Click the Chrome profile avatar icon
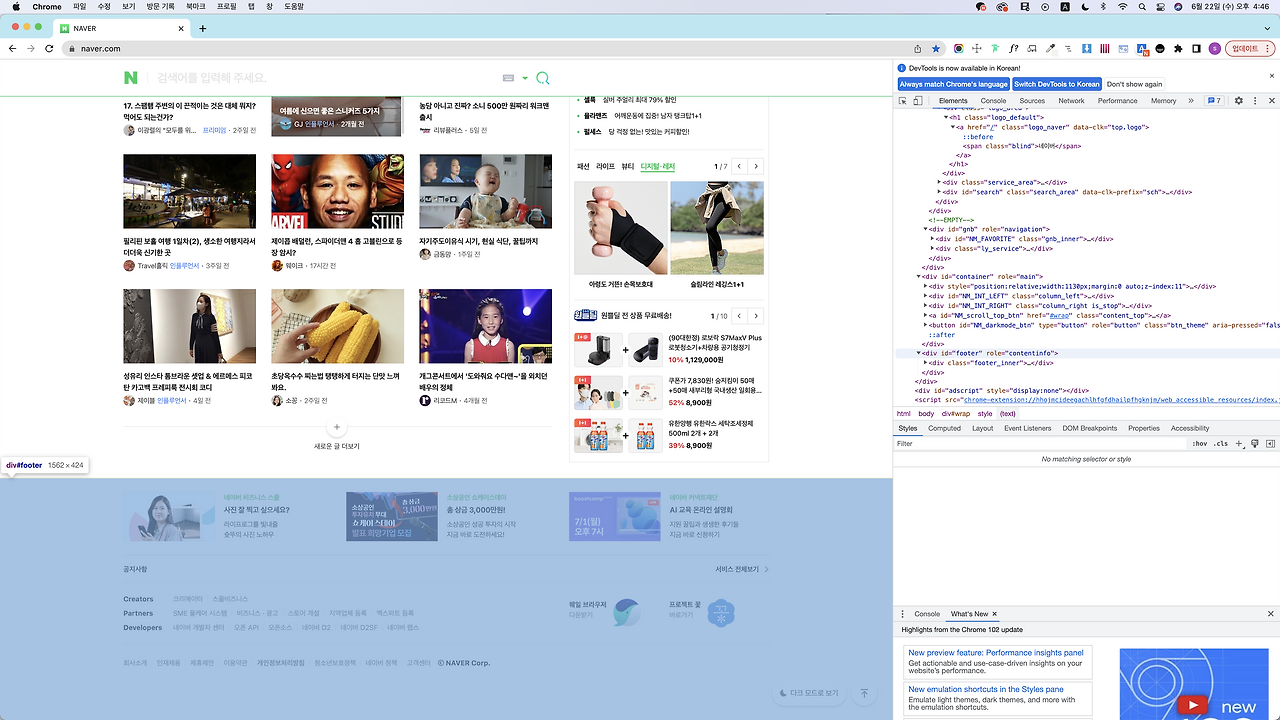 click(1216, 48)
